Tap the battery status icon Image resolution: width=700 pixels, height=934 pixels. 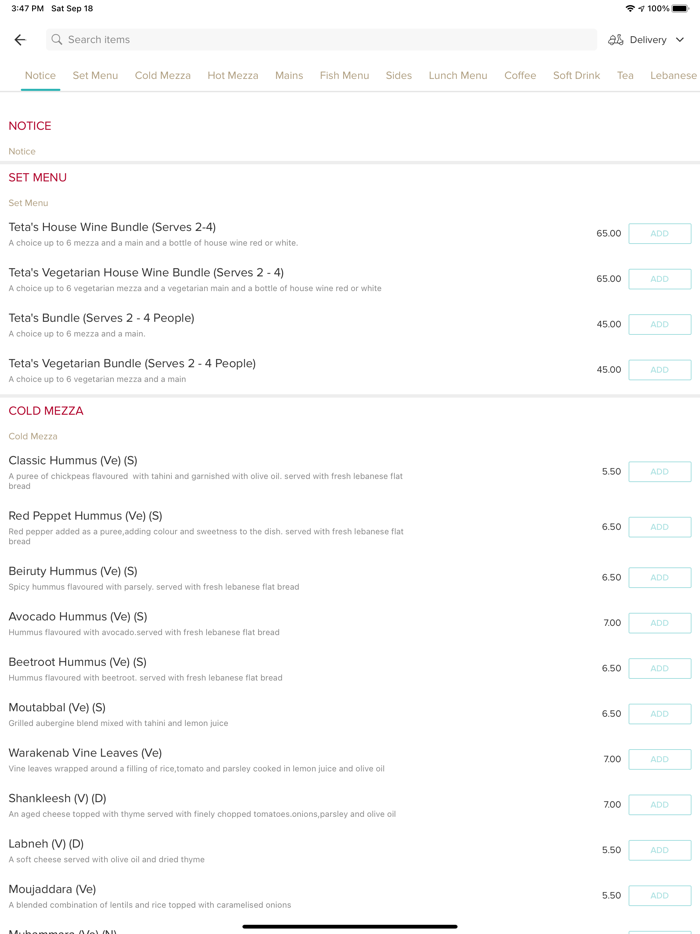click(x=681, y=8)
